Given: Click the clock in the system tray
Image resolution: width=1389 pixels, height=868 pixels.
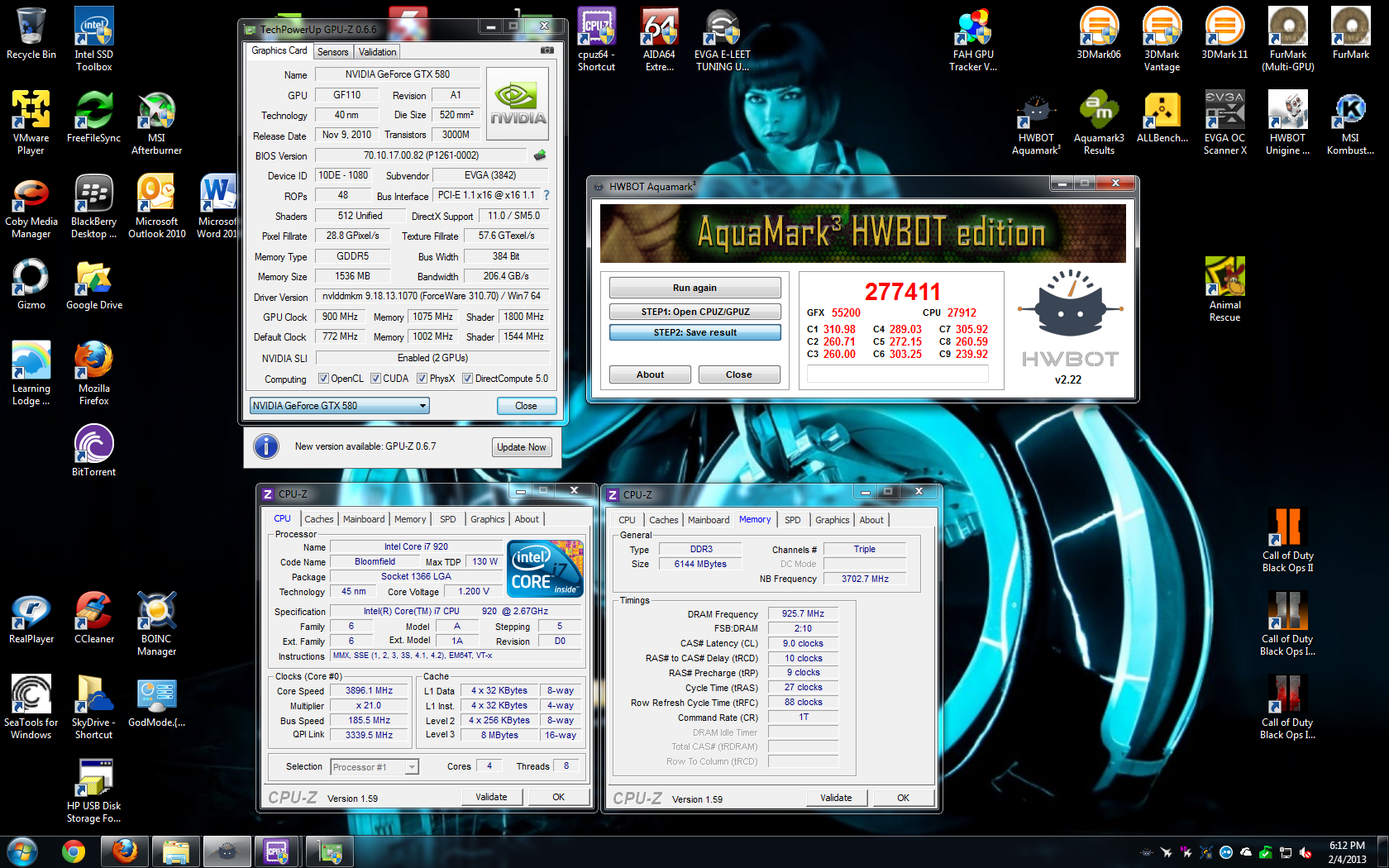Looking at the screenshot, I should (x=1347, y=852).
